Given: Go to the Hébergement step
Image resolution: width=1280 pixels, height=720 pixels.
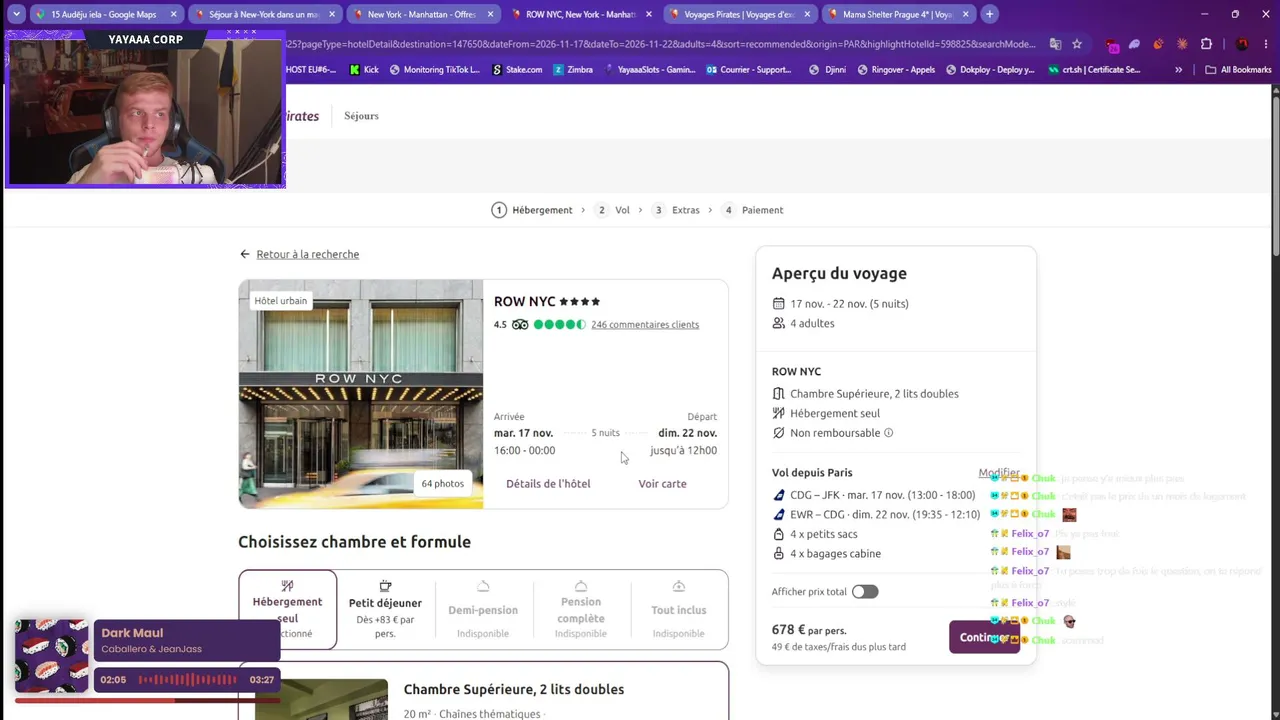Looking at the screenshot, I should pos(532,210).
